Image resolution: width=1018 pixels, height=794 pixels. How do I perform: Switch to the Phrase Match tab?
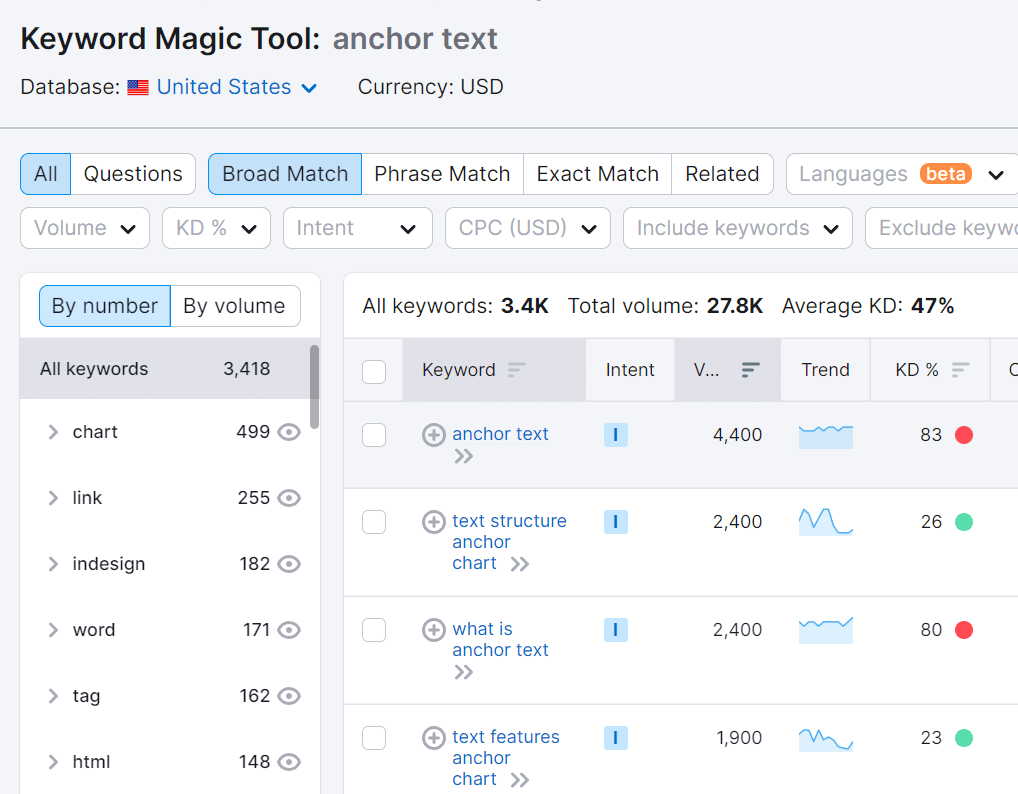pyautogui.click(x=442, y=174)
